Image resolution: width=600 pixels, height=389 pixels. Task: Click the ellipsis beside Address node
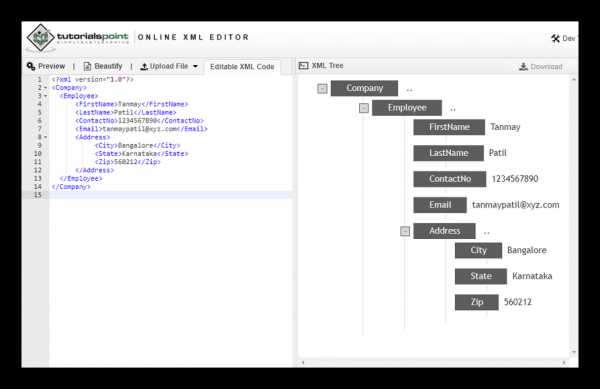[486, 233]
